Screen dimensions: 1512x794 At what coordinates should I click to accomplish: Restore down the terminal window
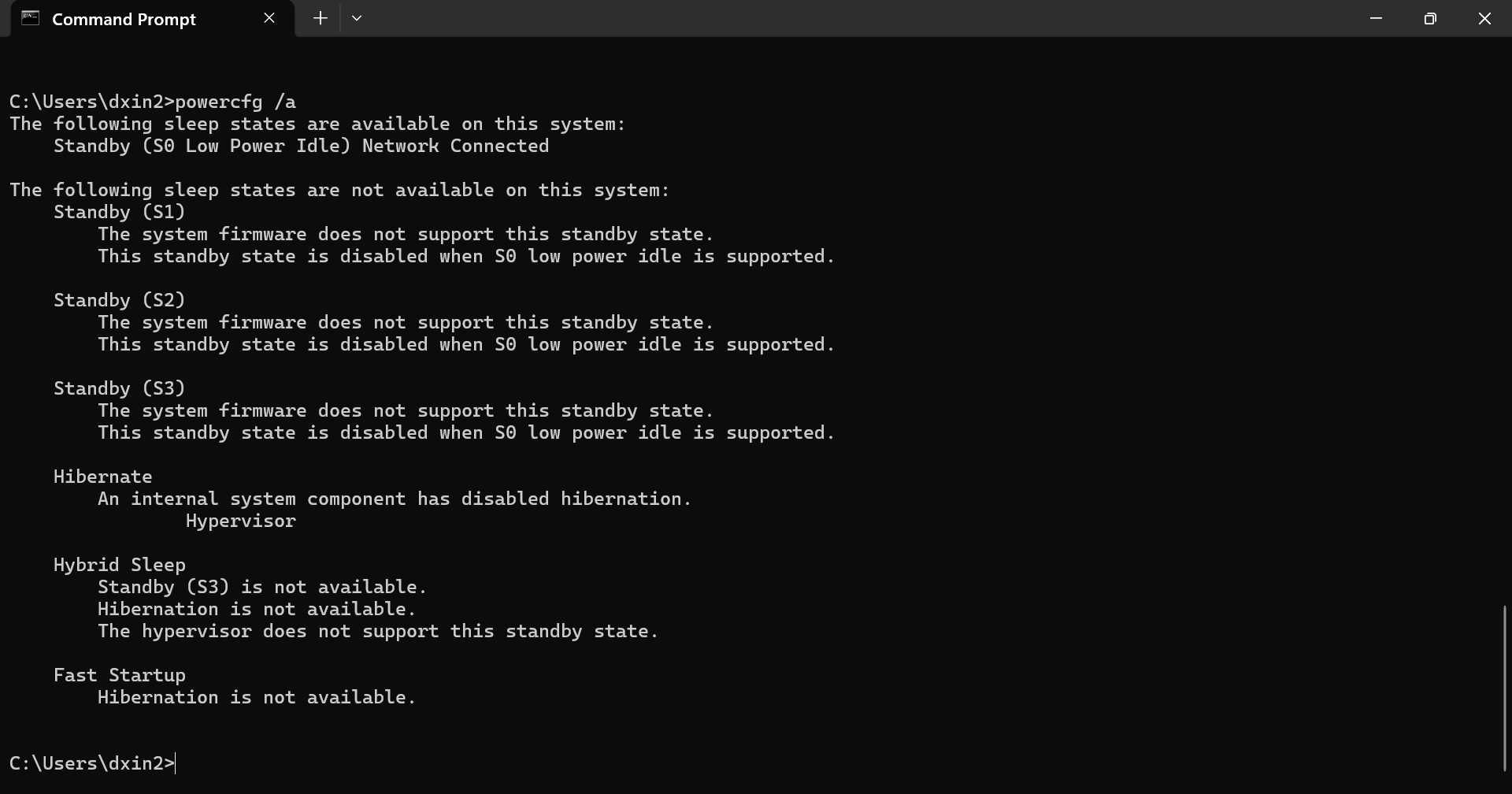tap(1430, 18)
